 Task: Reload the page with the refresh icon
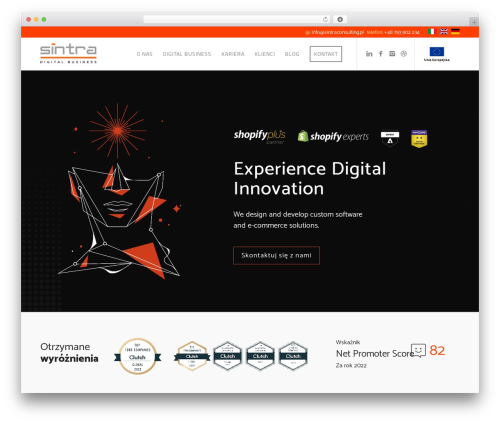click(x=325, y=20)
